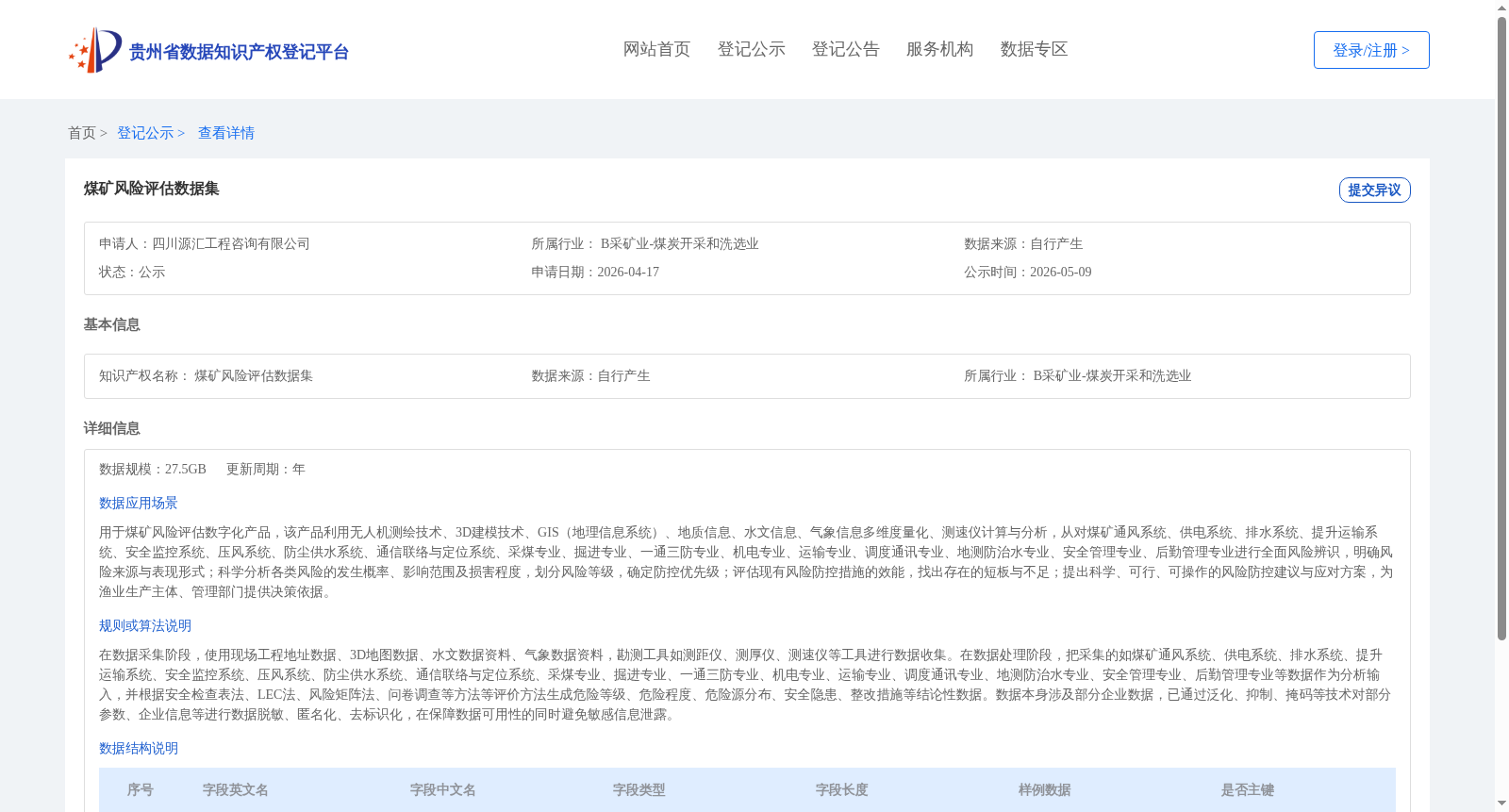The image size is (1509, 812).
Task: Click 更新周期：年 text
Action: click(266, 470)
